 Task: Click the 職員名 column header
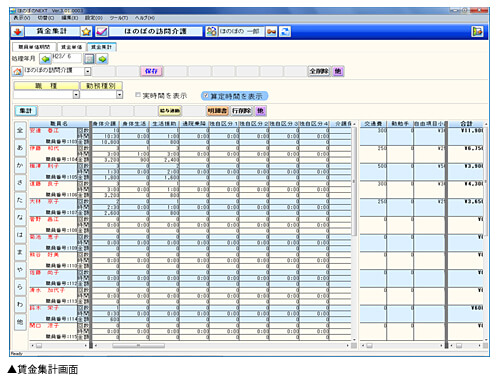tap(59, 124)
